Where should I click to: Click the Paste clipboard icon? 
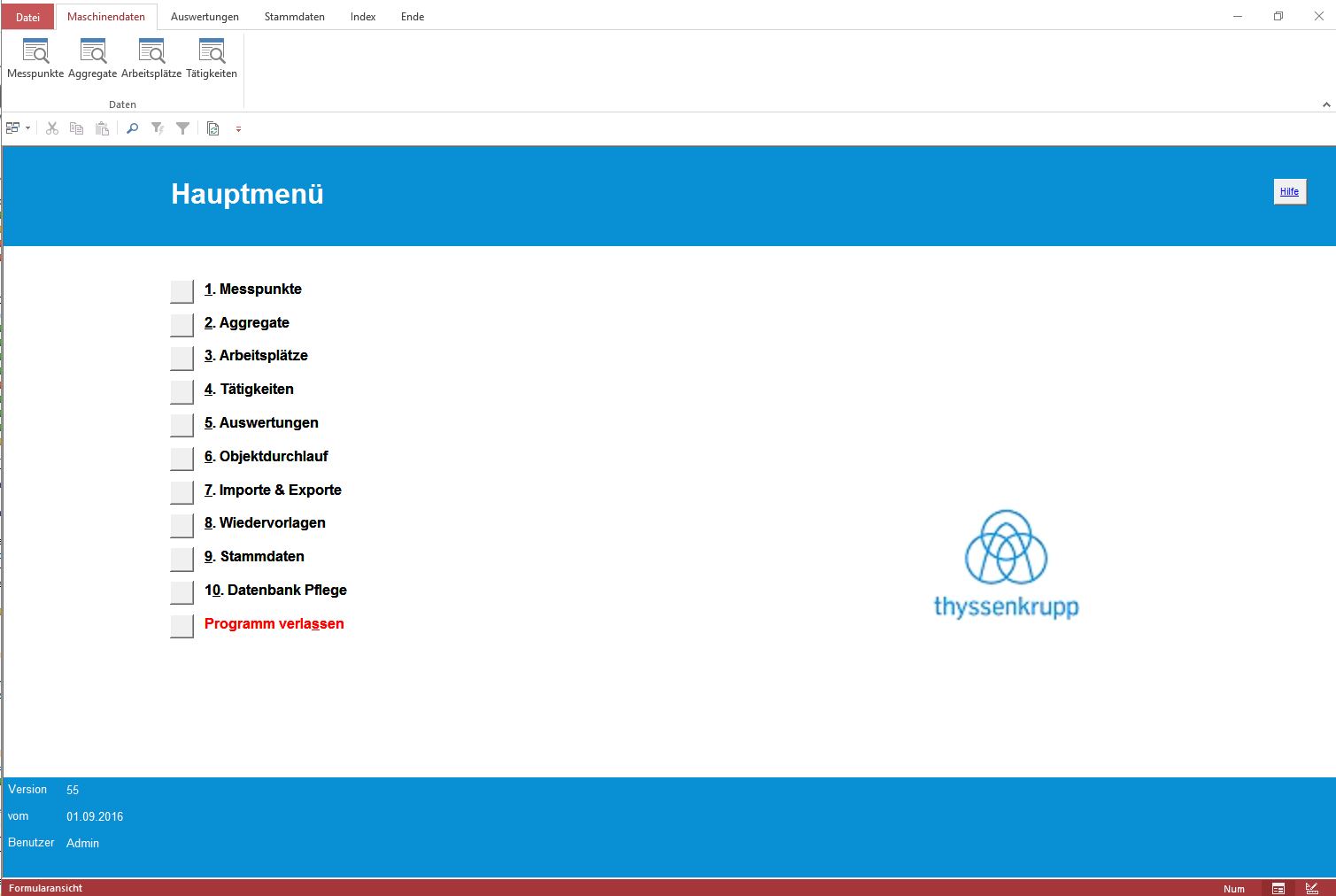(x=103, y=128)
